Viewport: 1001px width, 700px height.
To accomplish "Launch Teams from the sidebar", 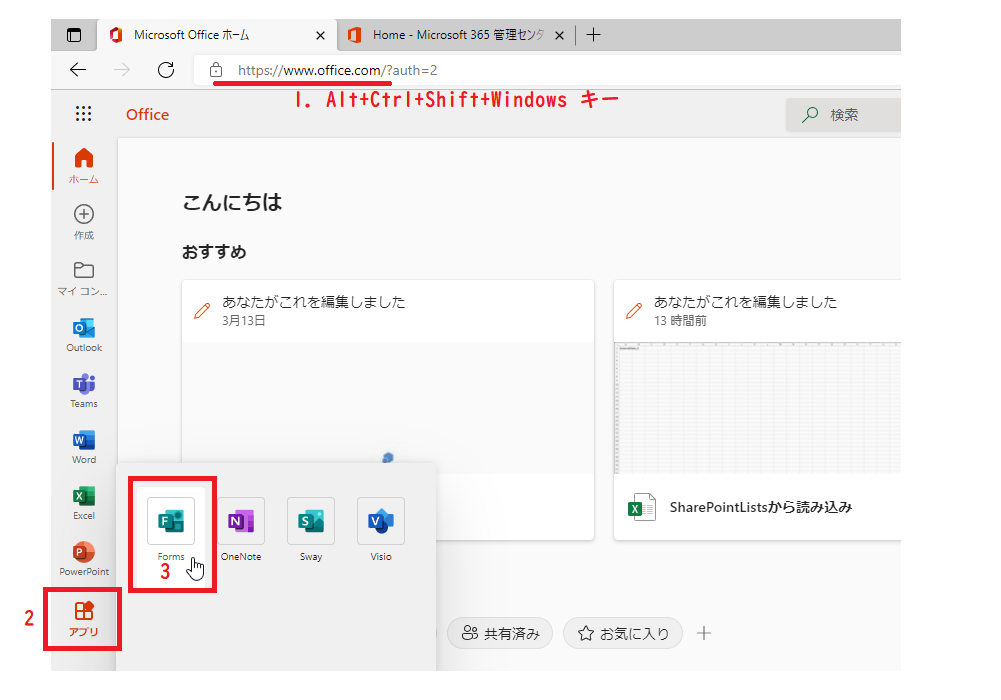I will click(x=84, y=391).
